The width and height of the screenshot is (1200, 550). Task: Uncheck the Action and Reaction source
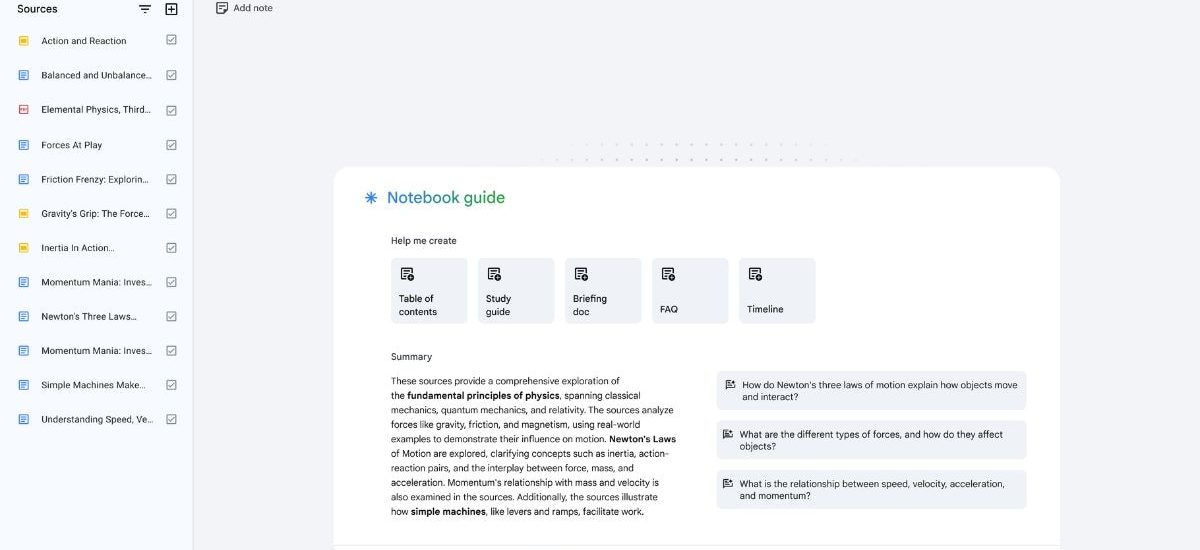tap(171, 41)
